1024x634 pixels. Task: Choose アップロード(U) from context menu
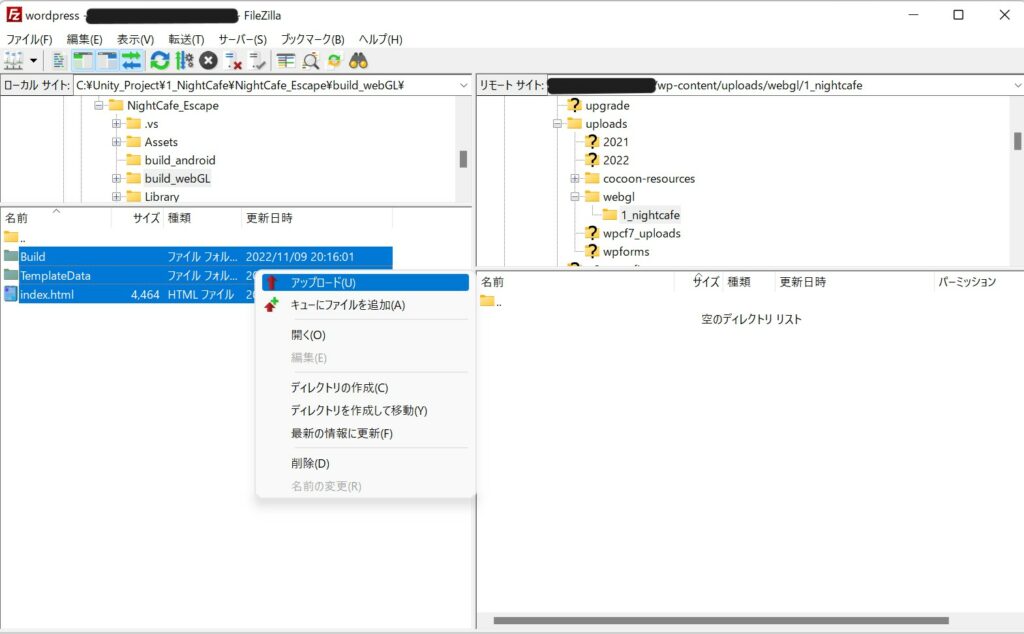(x=365, y=282)
